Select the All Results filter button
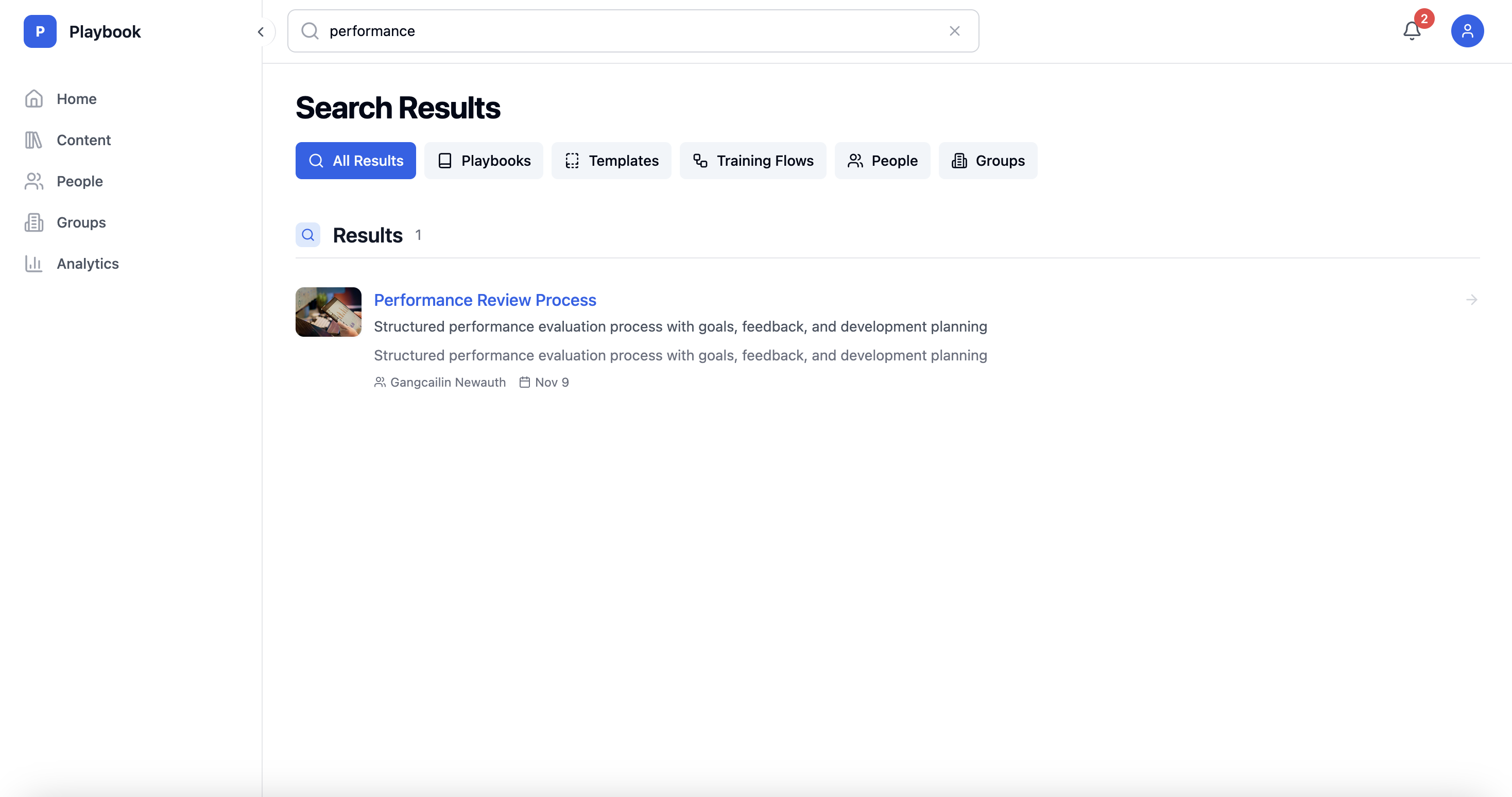Viewport: 1512px width, 797px height. [355, 160]
